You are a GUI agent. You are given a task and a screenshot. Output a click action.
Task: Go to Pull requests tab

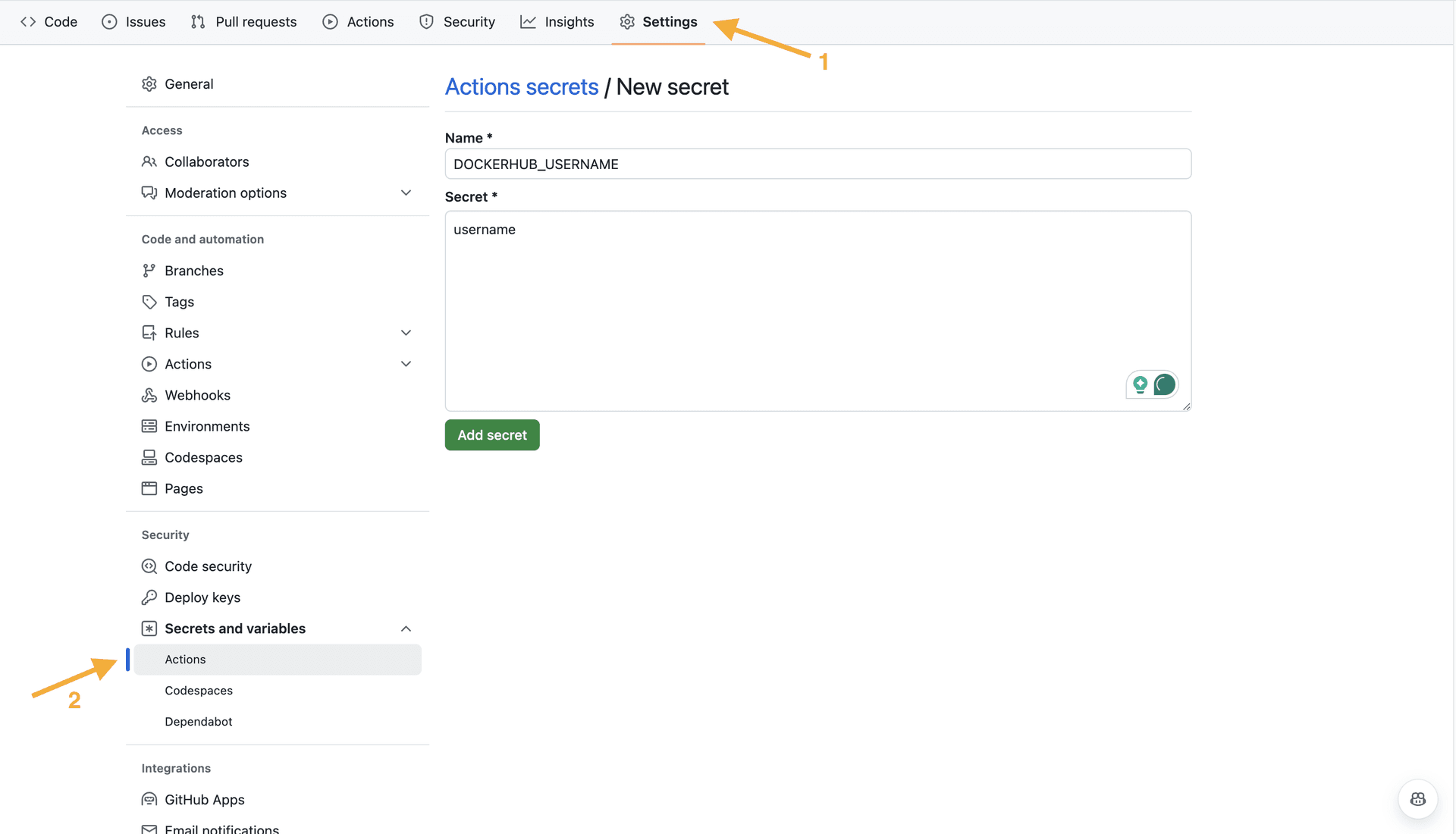243,22
